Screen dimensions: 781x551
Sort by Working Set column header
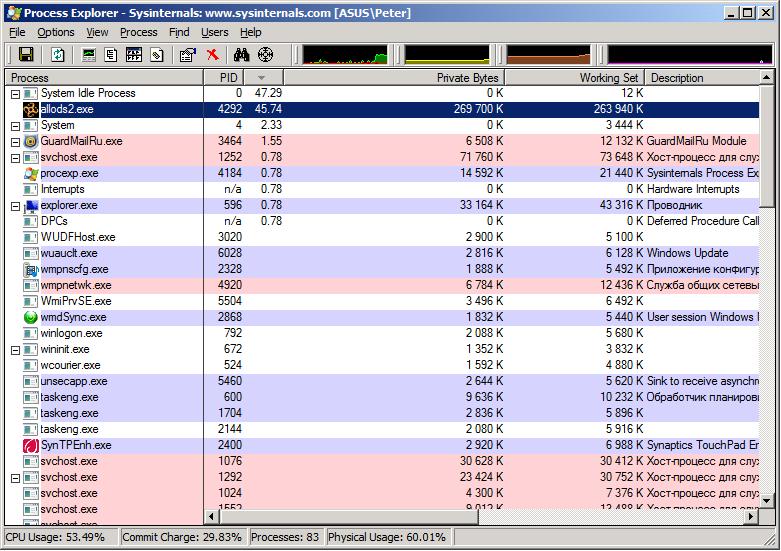click(x=575, y=78)
